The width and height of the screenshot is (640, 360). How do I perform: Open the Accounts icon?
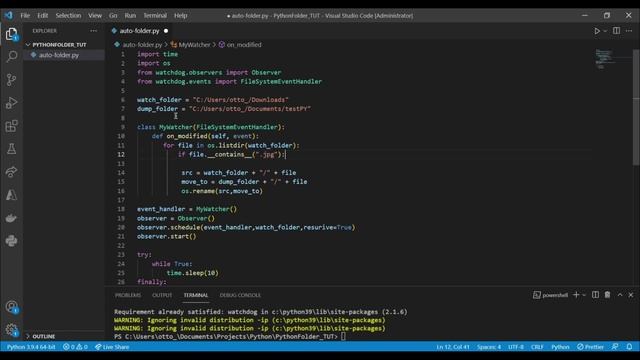click(11, 307)
